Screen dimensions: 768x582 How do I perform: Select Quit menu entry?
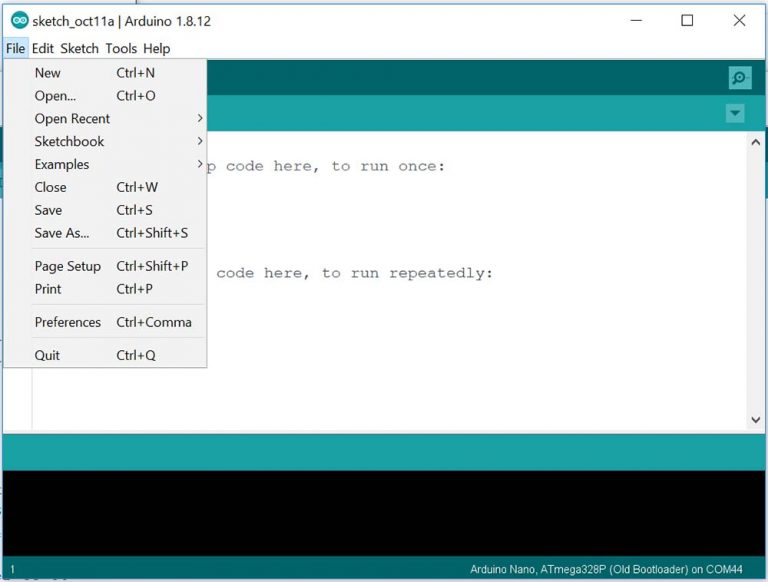click(105, 355)
